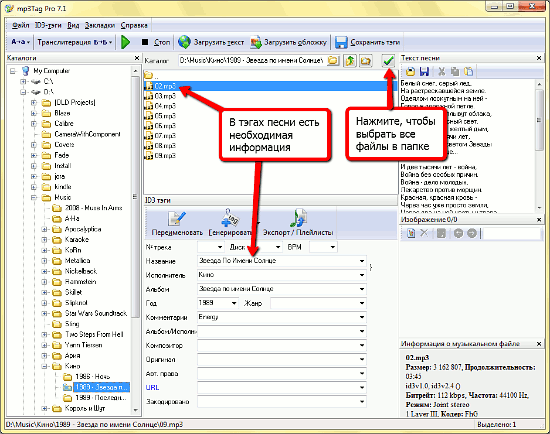Close the Каталоги panel
Screen dimensions: 550x434
point(137,58)
